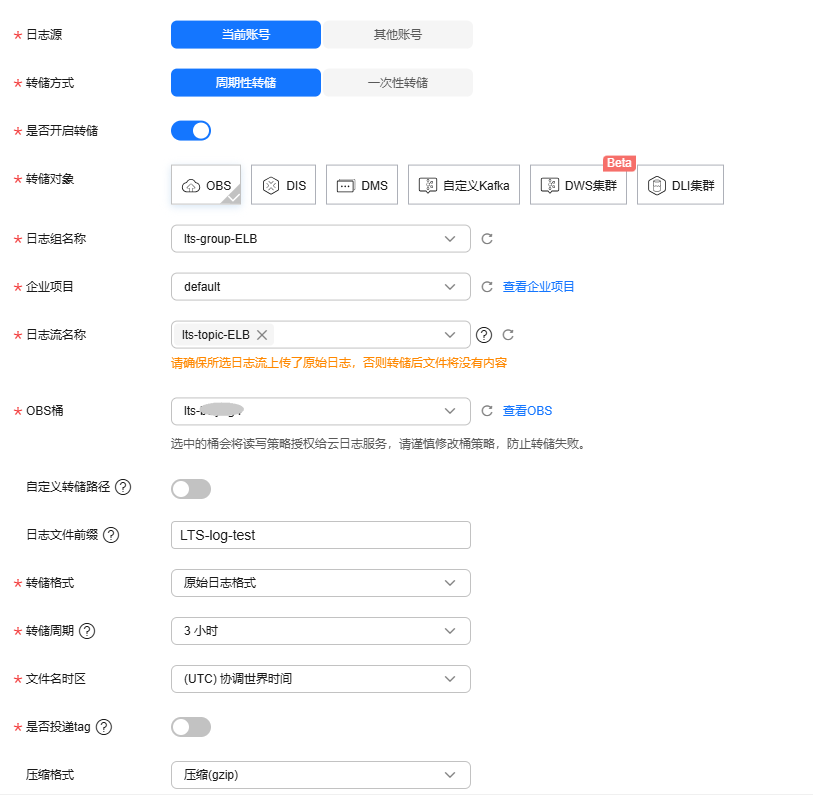Image resolution: width=813 pixels, height=799 pixels.
Task: Open the OBS桶 bucket dropdown
Action: [321, 411]
